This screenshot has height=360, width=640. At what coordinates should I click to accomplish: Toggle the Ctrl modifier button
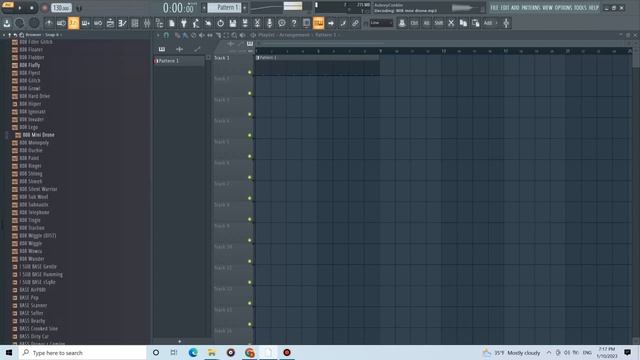pyautogui.click(x=414, y=23)
